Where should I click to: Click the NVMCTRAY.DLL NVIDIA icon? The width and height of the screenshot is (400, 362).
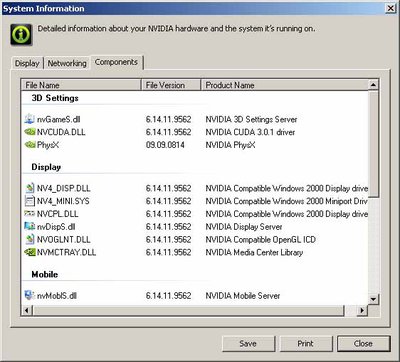(30, 252)
